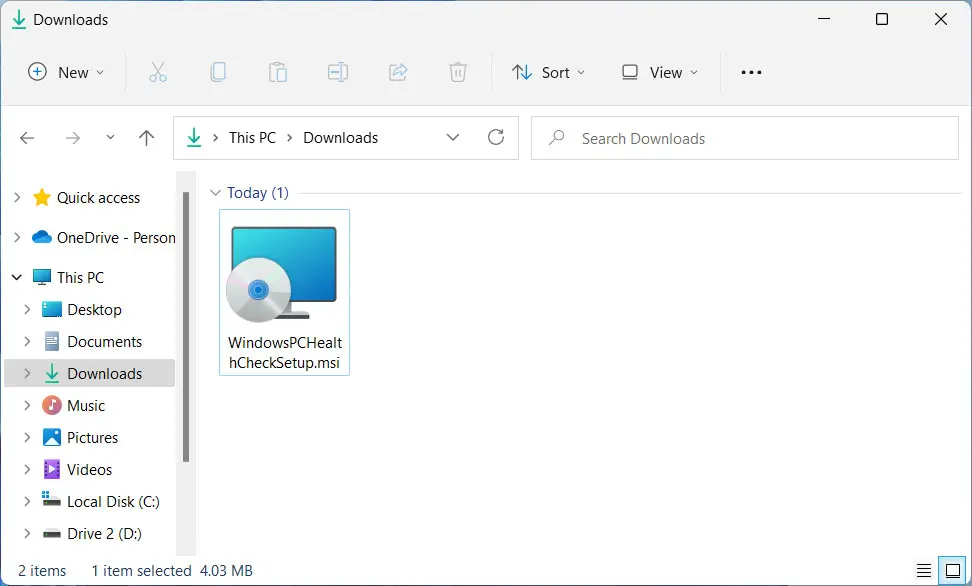Click the navigation pane scrollbar
Image resolution: width=972 pixels, height=586 pixels.
click(x=186, y=327)
